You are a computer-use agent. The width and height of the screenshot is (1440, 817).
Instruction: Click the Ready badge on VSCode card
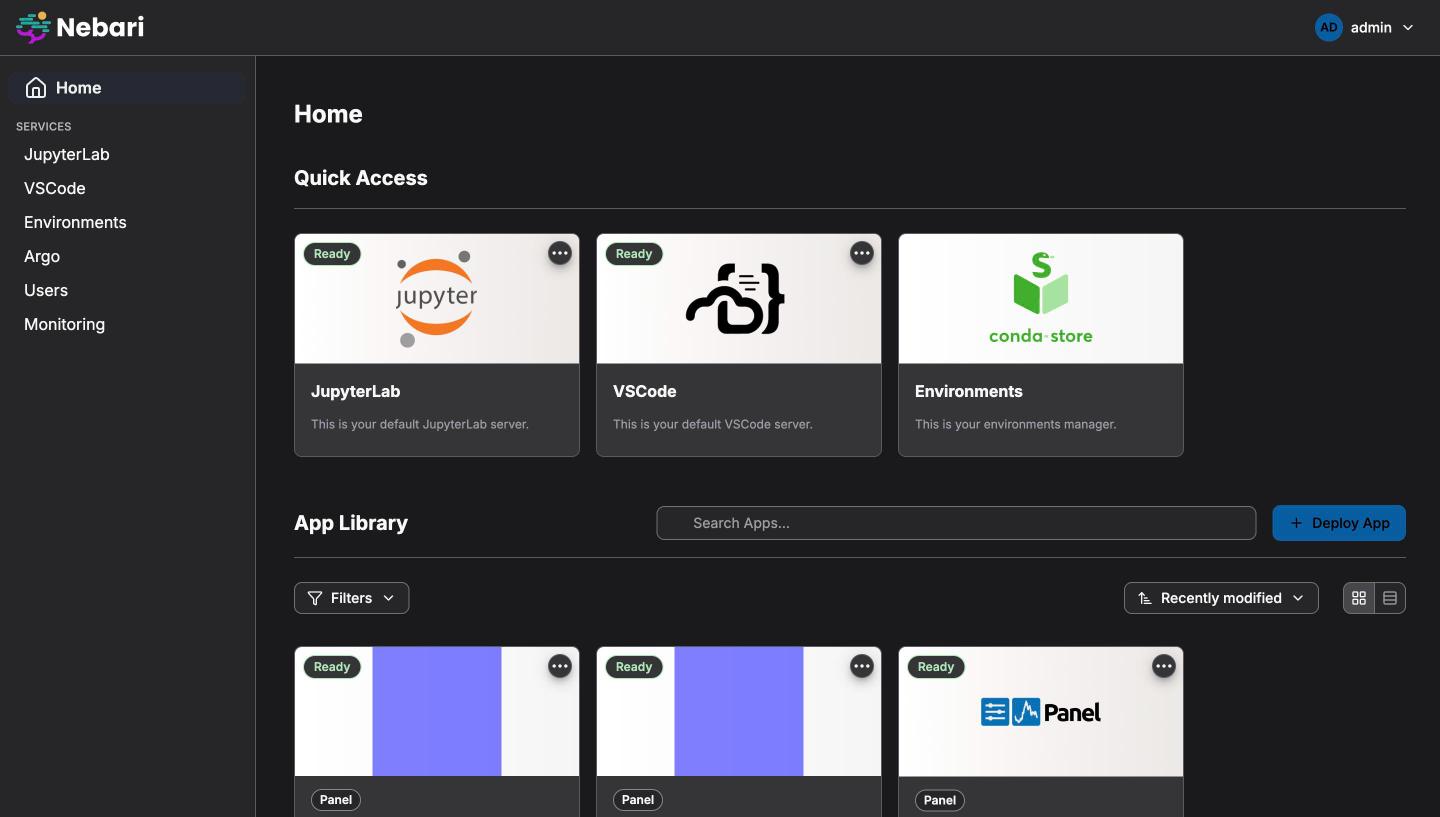[634, 254]
